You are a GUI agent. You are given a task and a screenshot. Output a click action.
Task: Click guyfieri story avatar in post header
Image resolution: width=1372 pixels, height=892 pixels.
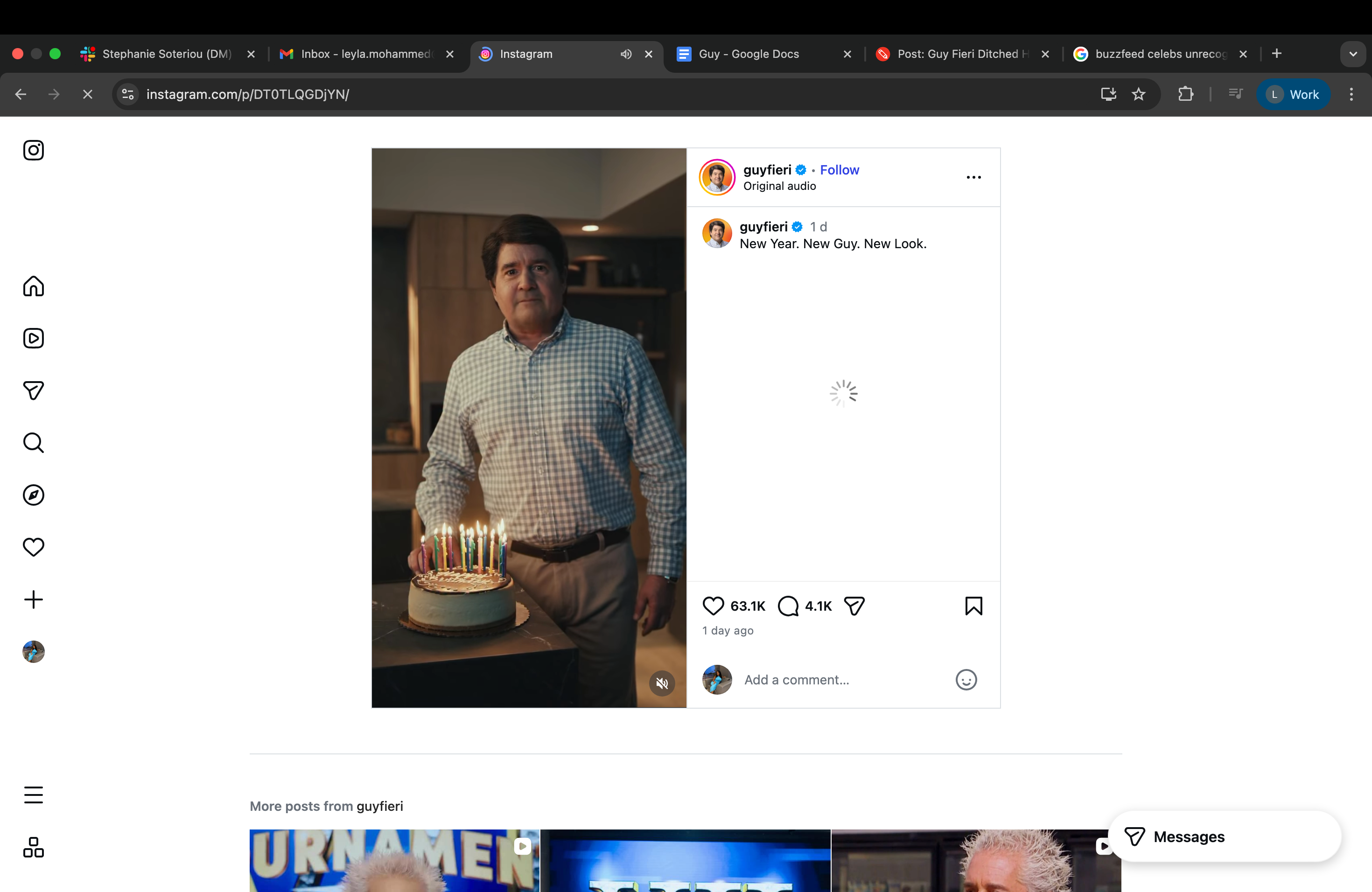[717, 177]
